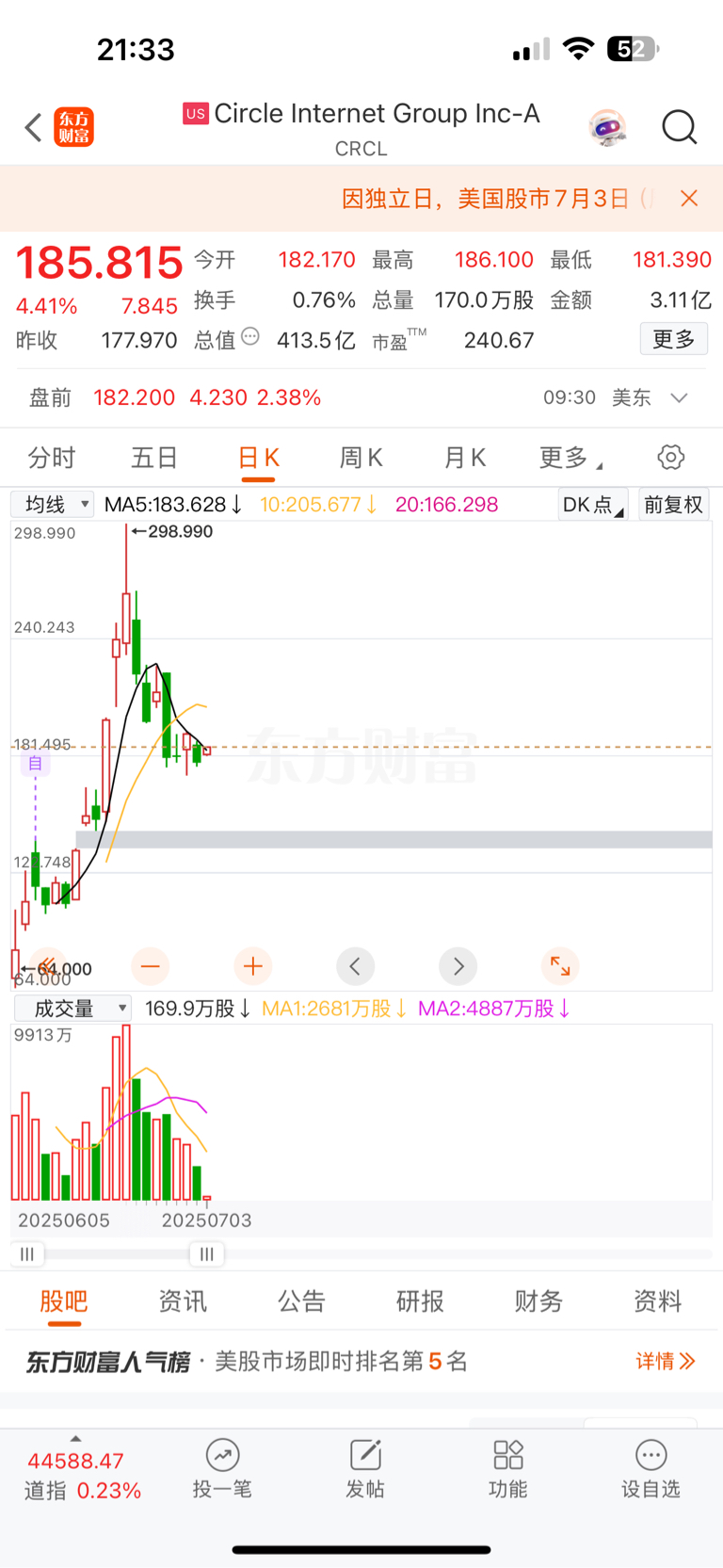The width and height of the screenshot is (723, 1568).
Task: Open the 财务 tab
Action: tap(538, 1301)
